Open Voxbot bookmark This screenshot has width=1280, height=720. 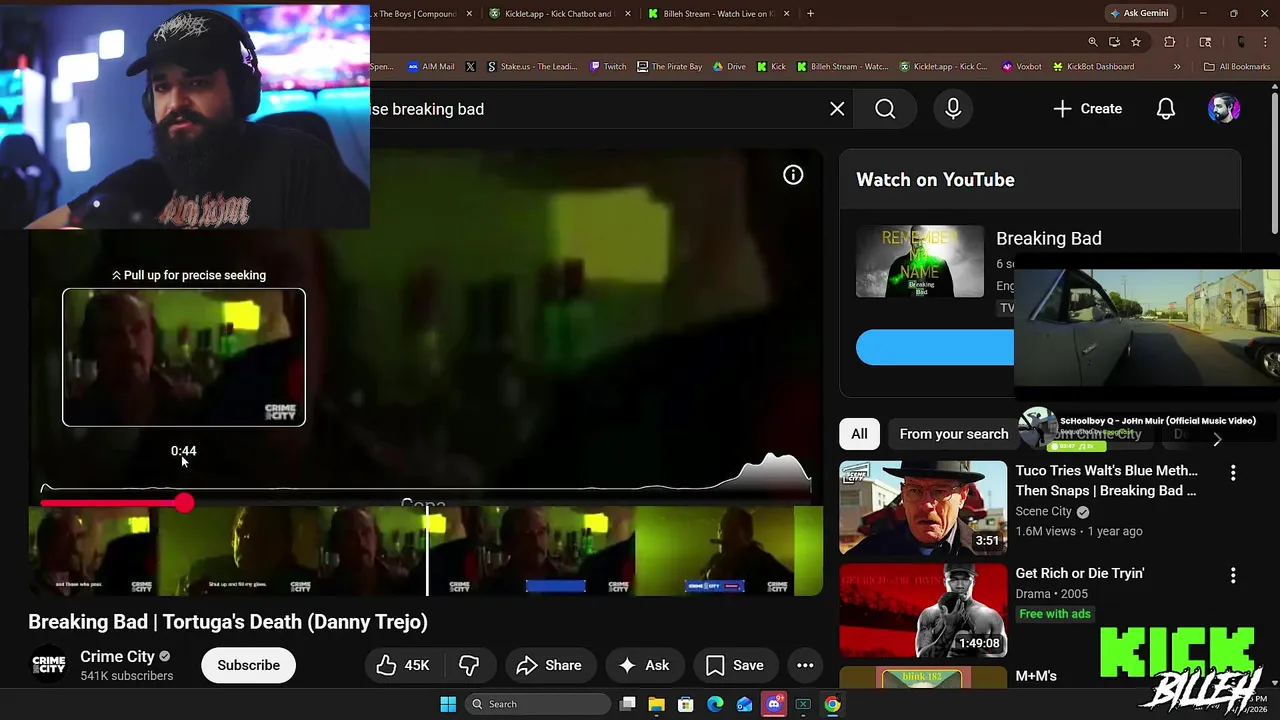pos(1021,67)
